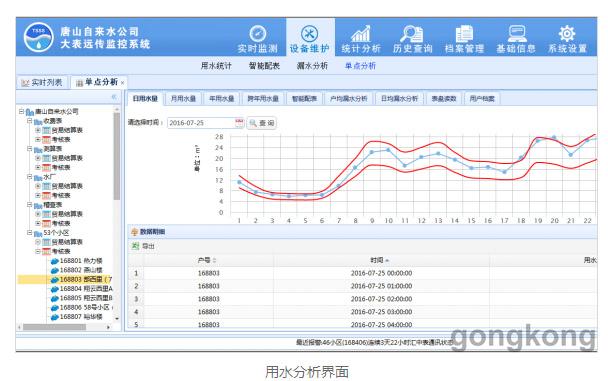Export the table with the 导出 Excel icon
This screenshot has width=608, height=381.
click(135, 246)
